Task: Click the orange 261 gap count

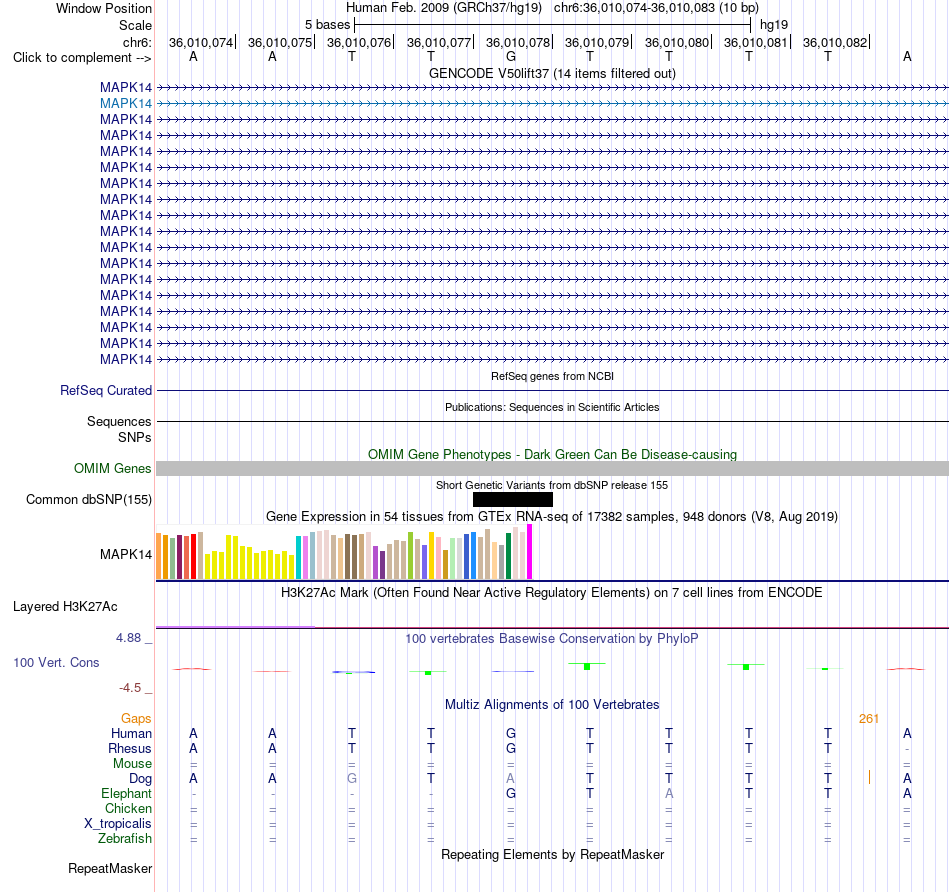Action: pos(869,719)
